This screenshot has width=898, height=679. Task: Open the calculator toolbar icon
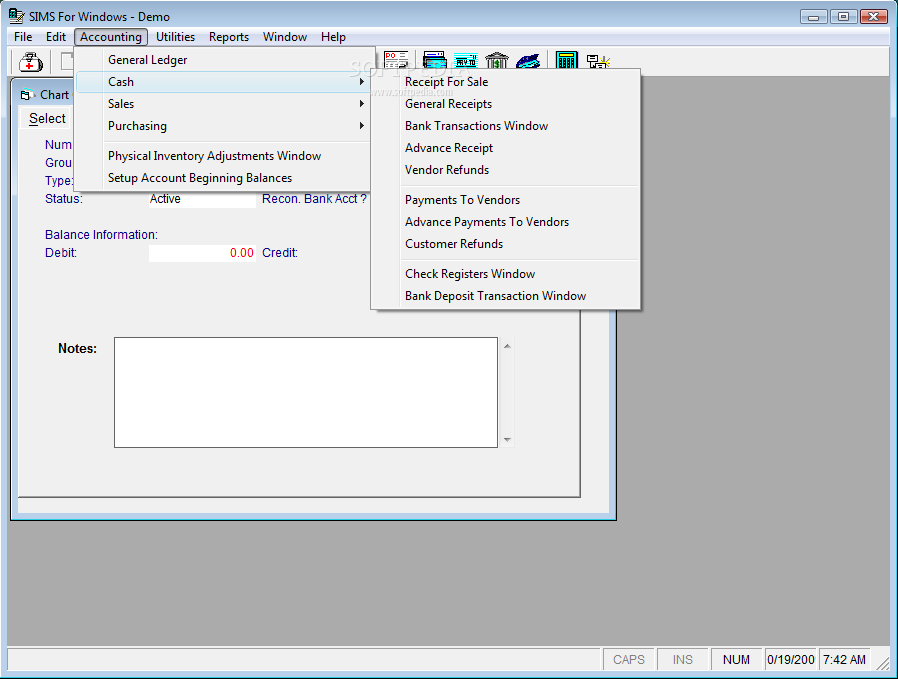[566, 60]
